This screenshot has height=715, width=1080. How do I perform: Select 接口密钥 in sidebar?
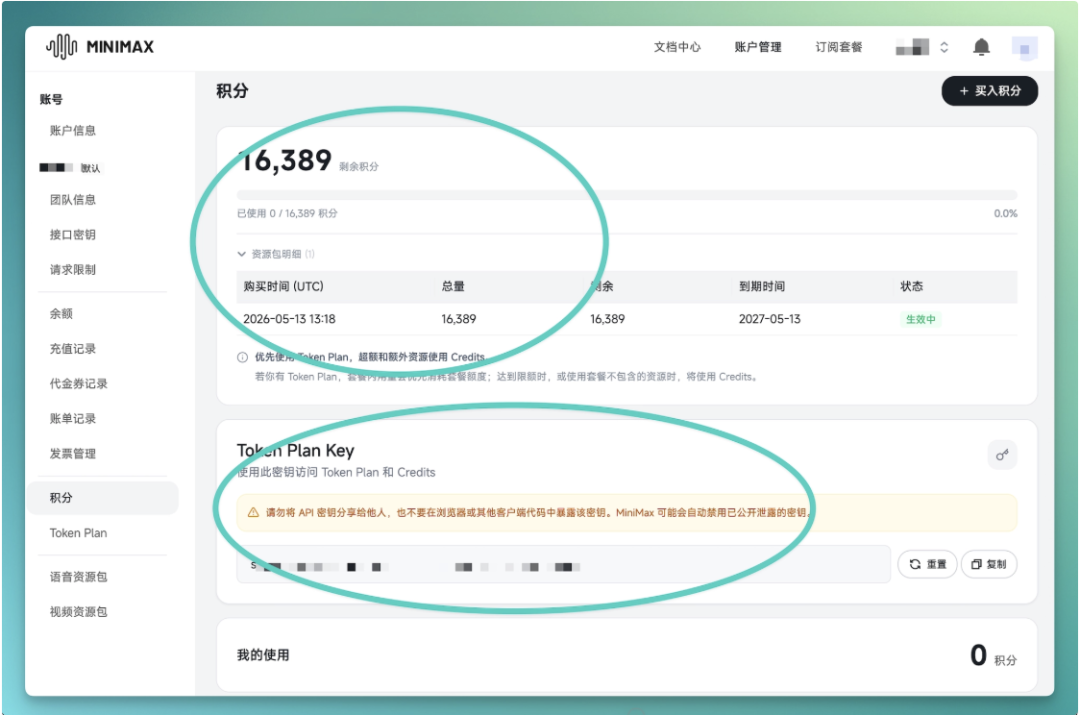[72, 235]
